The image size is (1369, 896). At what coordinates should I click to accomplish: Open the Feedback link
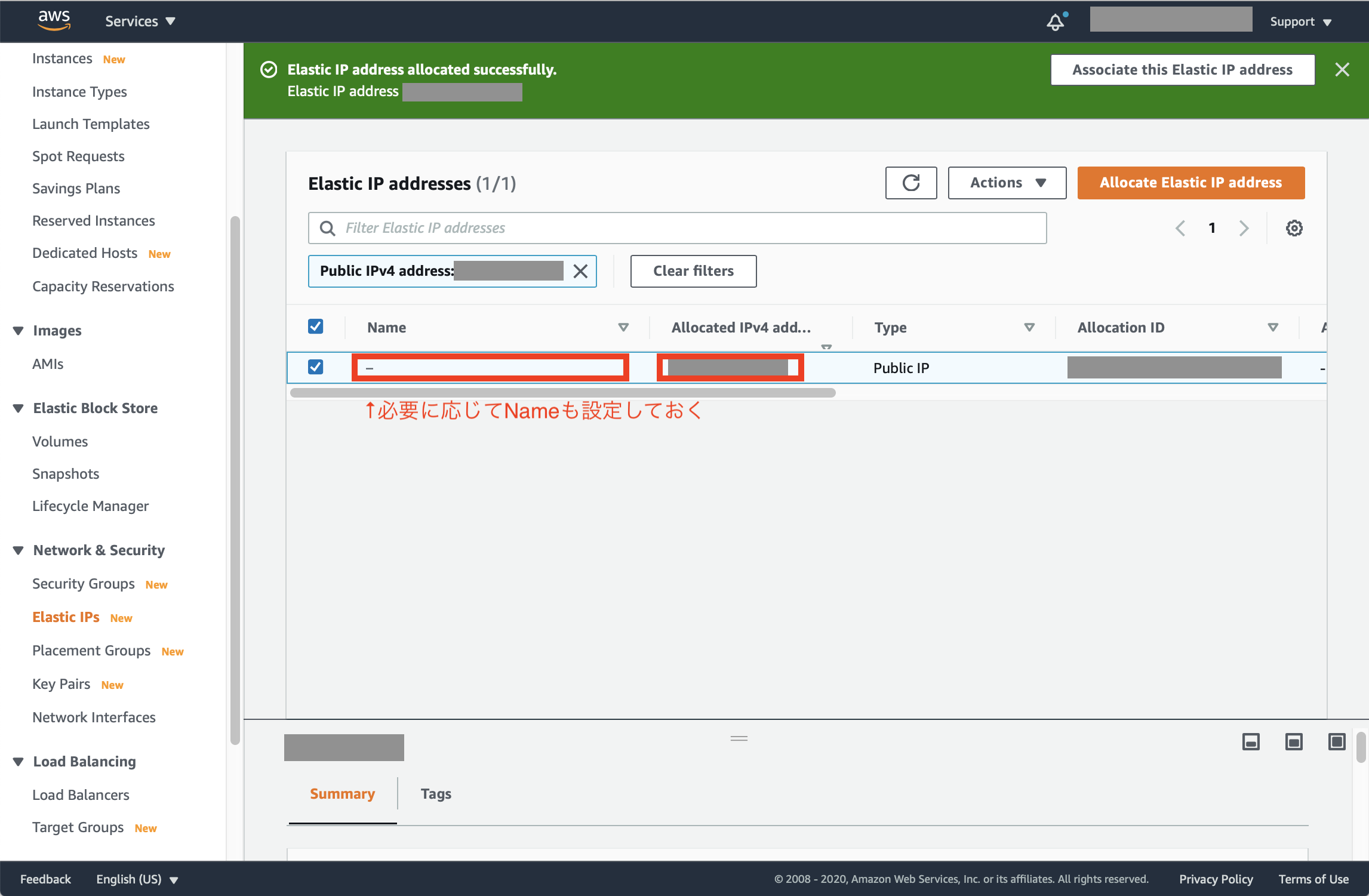pos(45,879)
